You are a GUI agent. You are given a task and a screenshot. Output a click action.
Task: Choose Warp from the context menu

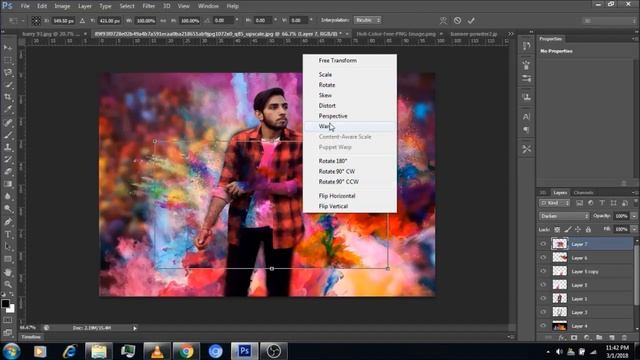click(350, 126)
